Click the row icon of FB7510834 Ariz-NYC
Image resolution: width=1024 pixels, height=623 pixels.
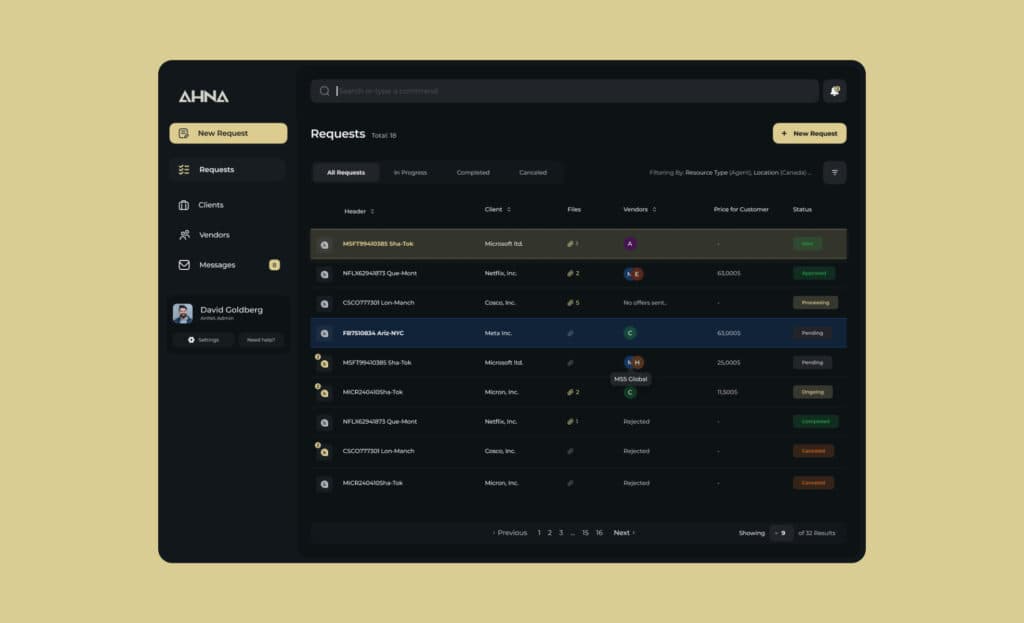pos(324,334)
